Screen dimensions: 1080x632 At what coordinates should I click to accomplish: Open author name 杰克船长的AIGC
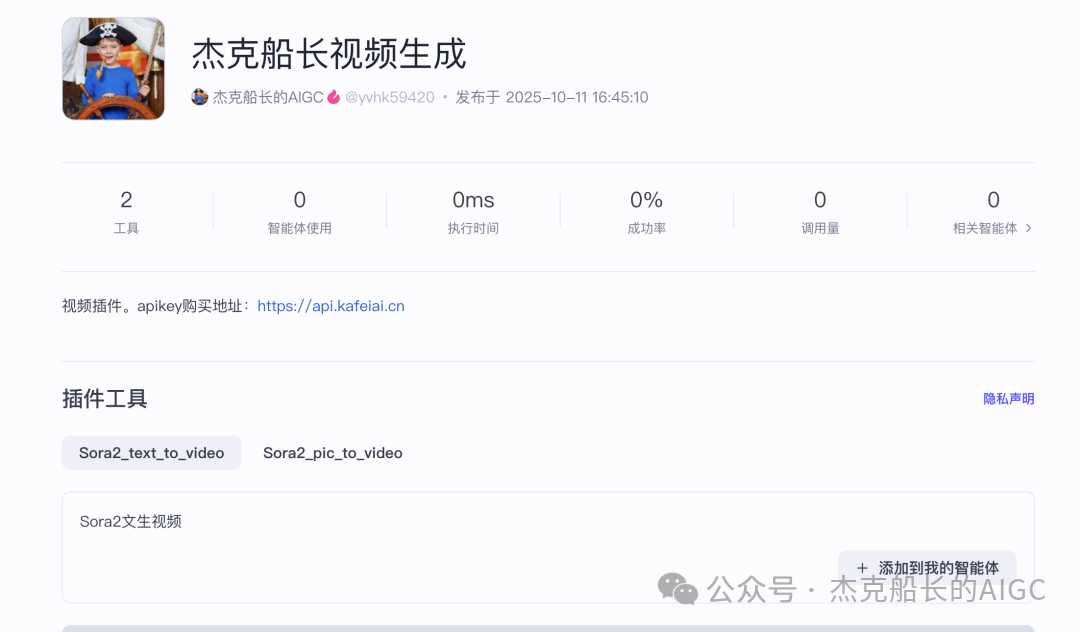(268, 97)
